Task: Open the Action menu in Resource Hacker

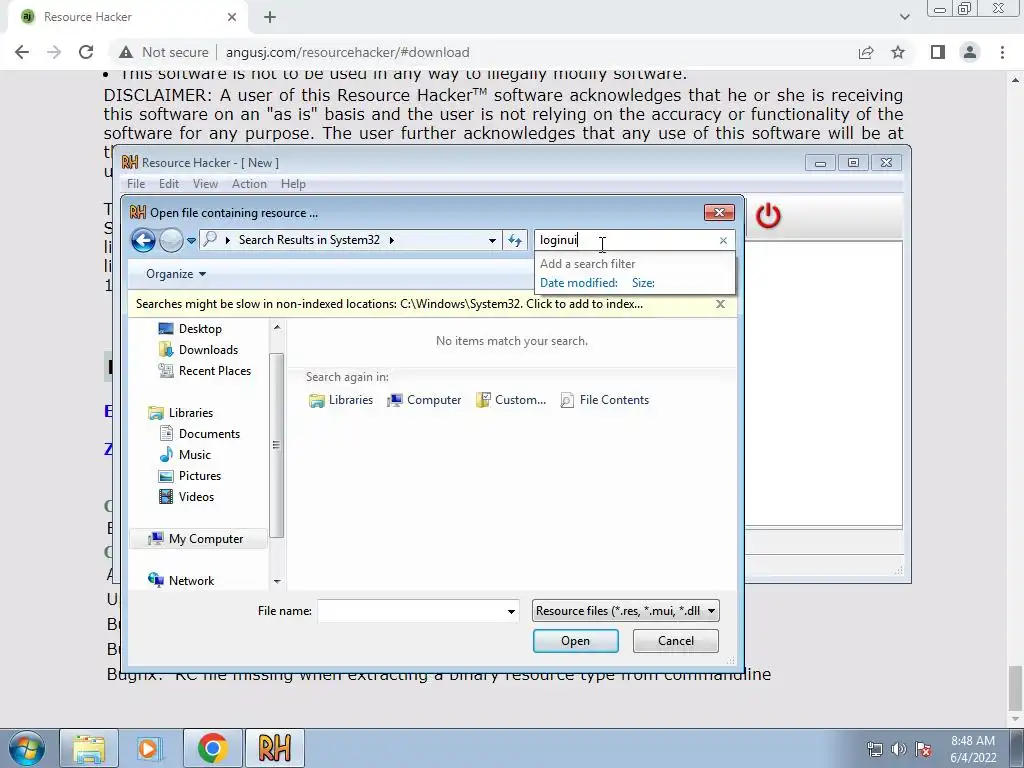Action: tap(249, 184)
